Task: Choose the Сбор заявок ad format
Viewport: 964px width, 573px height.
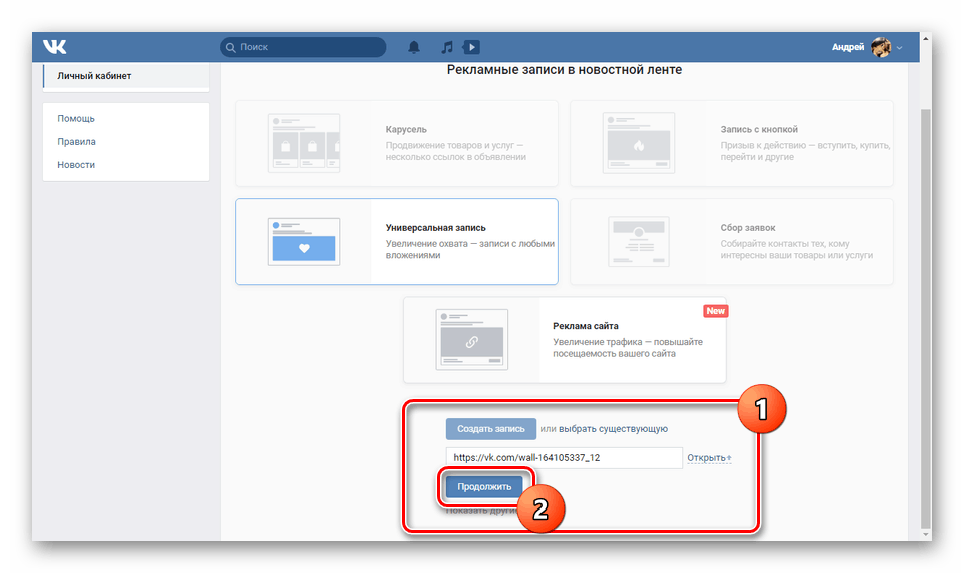Action: tap(732, 242)
